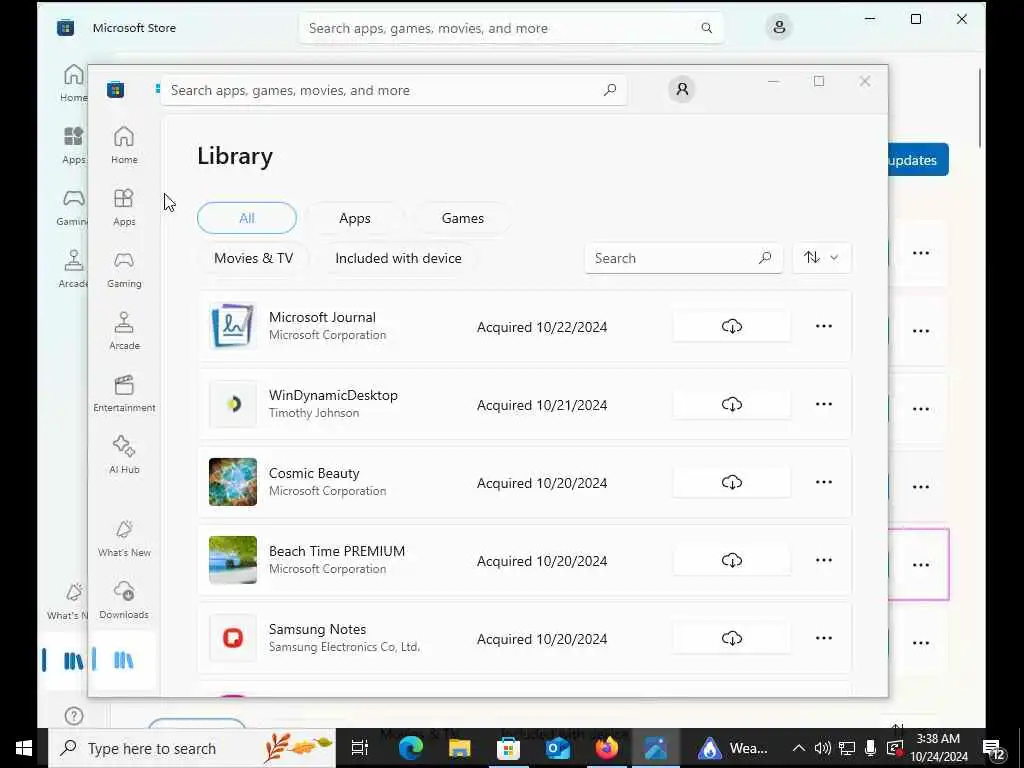Click scrollbar in back Store window
Viewport: 1024px width, 768px height.
(x=979, y=108)
